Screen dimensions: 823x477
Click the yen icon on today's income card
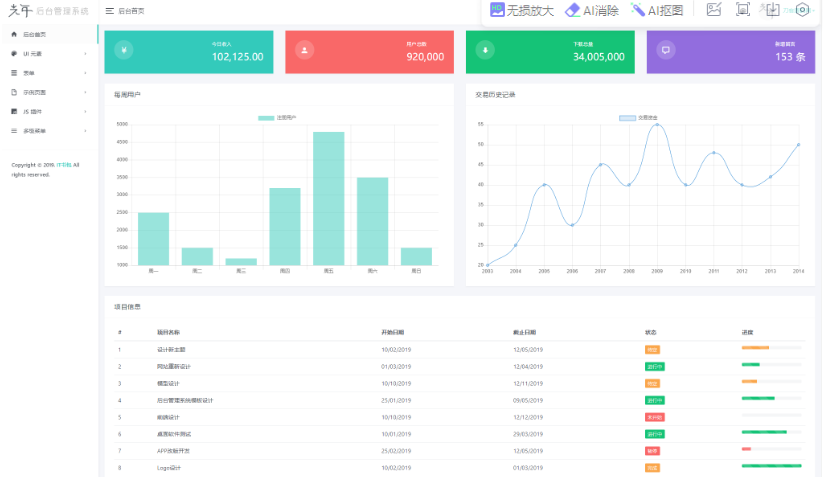tap(124, 50)
